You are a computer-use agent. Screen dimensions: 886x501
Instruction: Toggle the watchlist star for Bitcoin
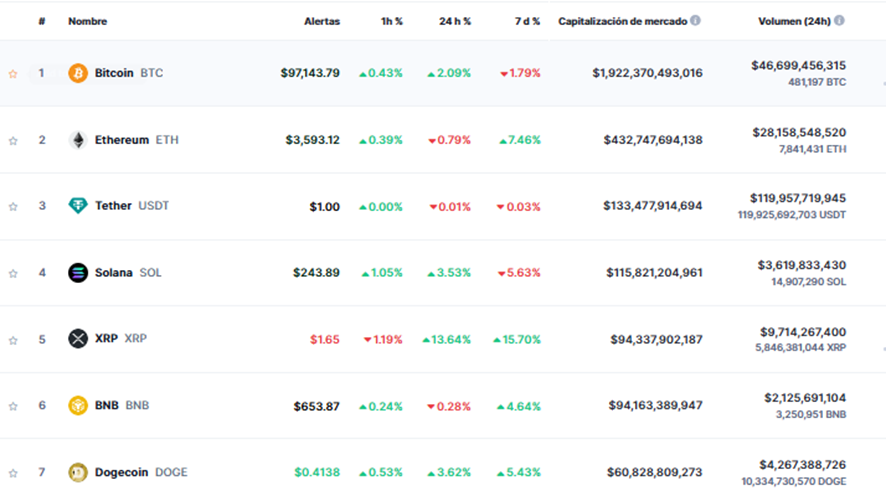click(x=13, y=74)
